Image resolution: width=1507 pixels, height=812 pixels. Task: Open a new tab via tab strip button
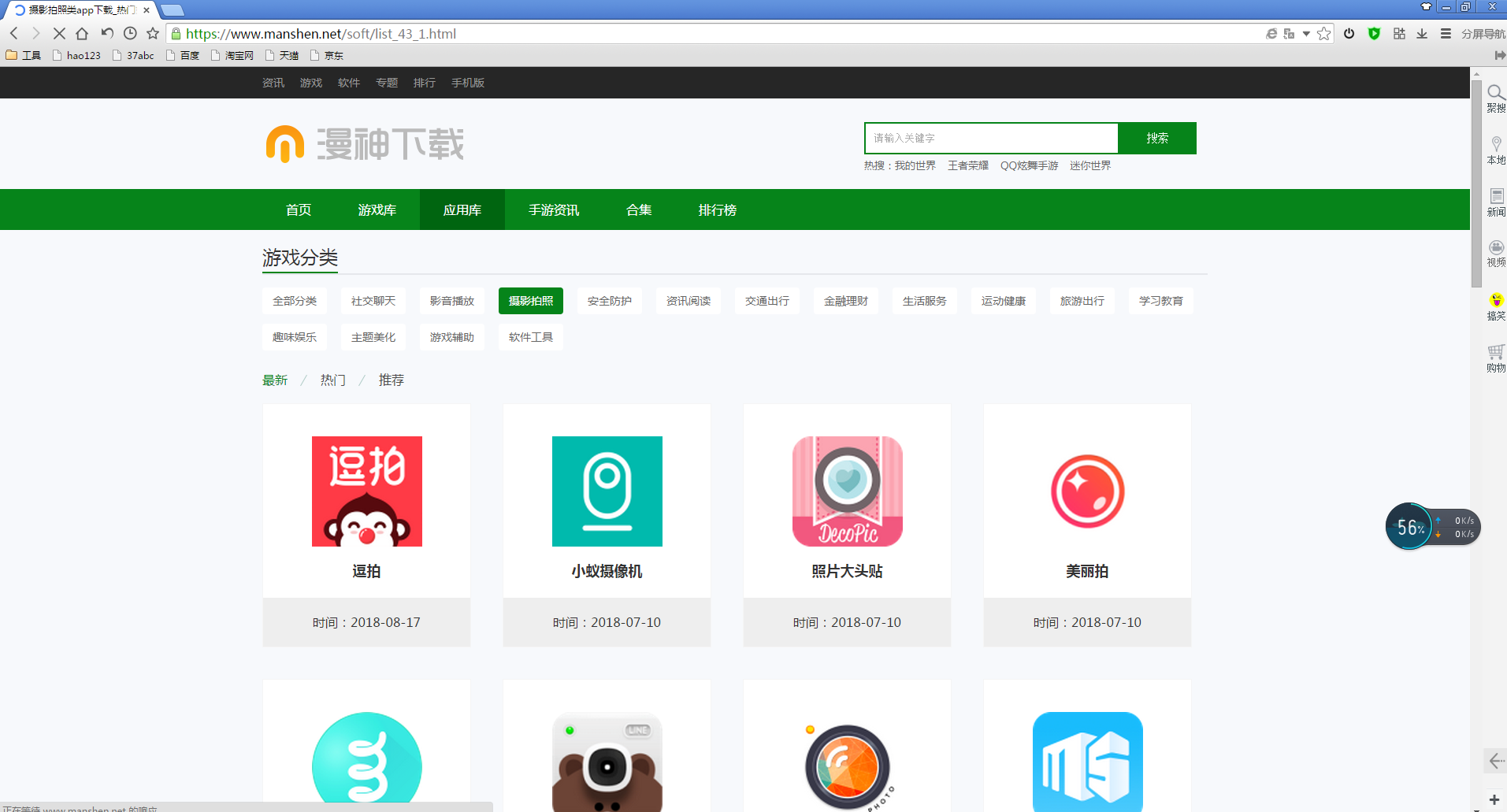(172, 10)
